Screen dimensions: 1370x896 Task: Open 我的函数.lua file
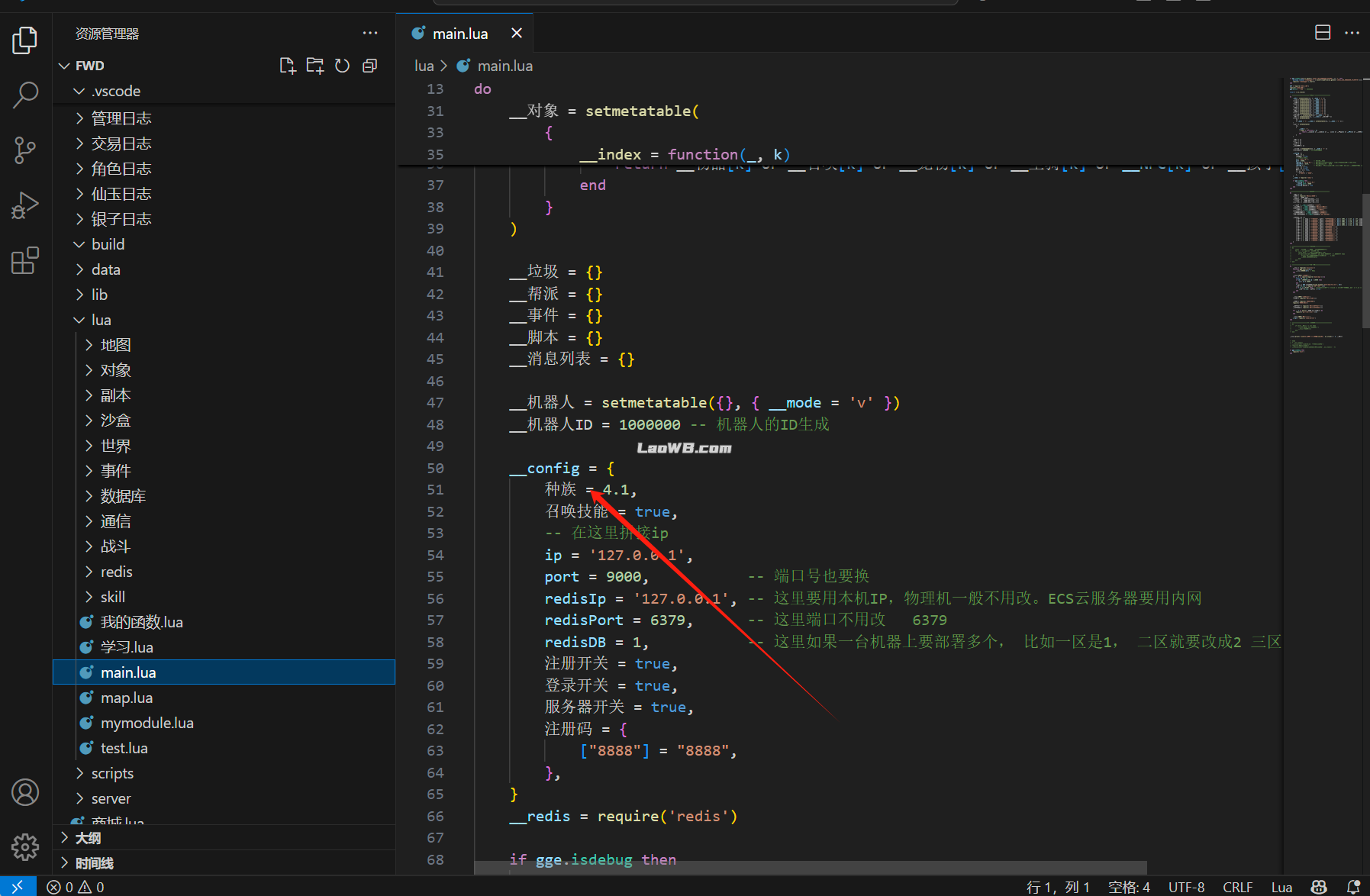224,622
